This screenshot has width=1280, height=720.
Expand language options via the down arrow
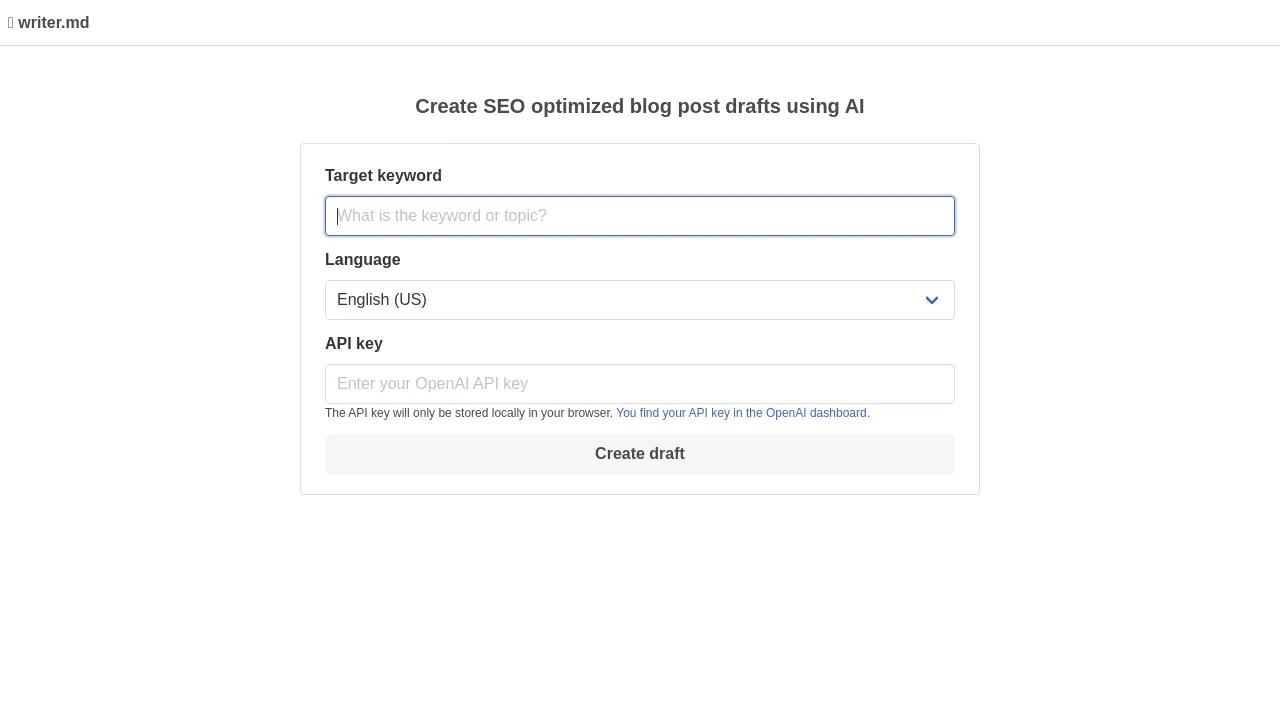point(932,300)
